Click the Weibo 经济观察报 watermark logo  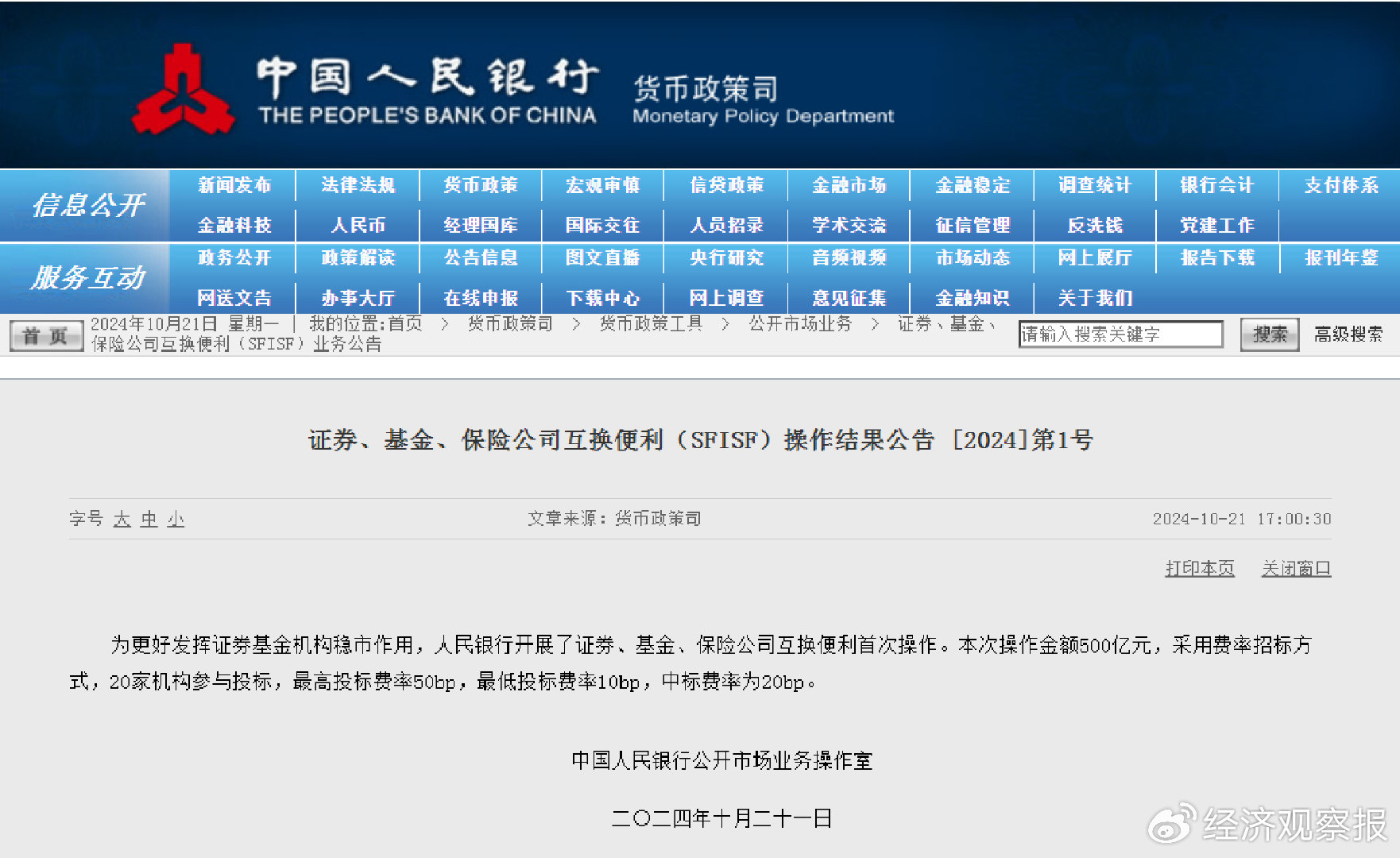pos(1268,824)
